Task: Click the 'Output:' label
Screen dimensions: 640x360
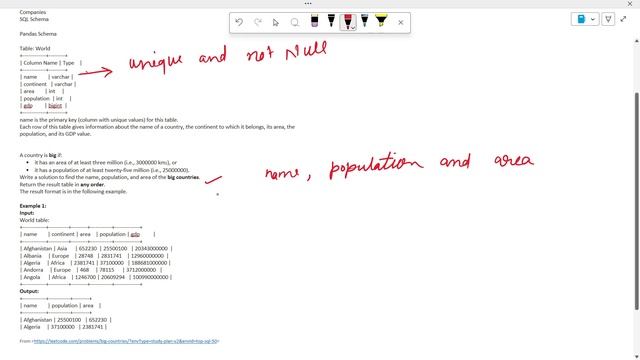Action: (x=29, y=291)
